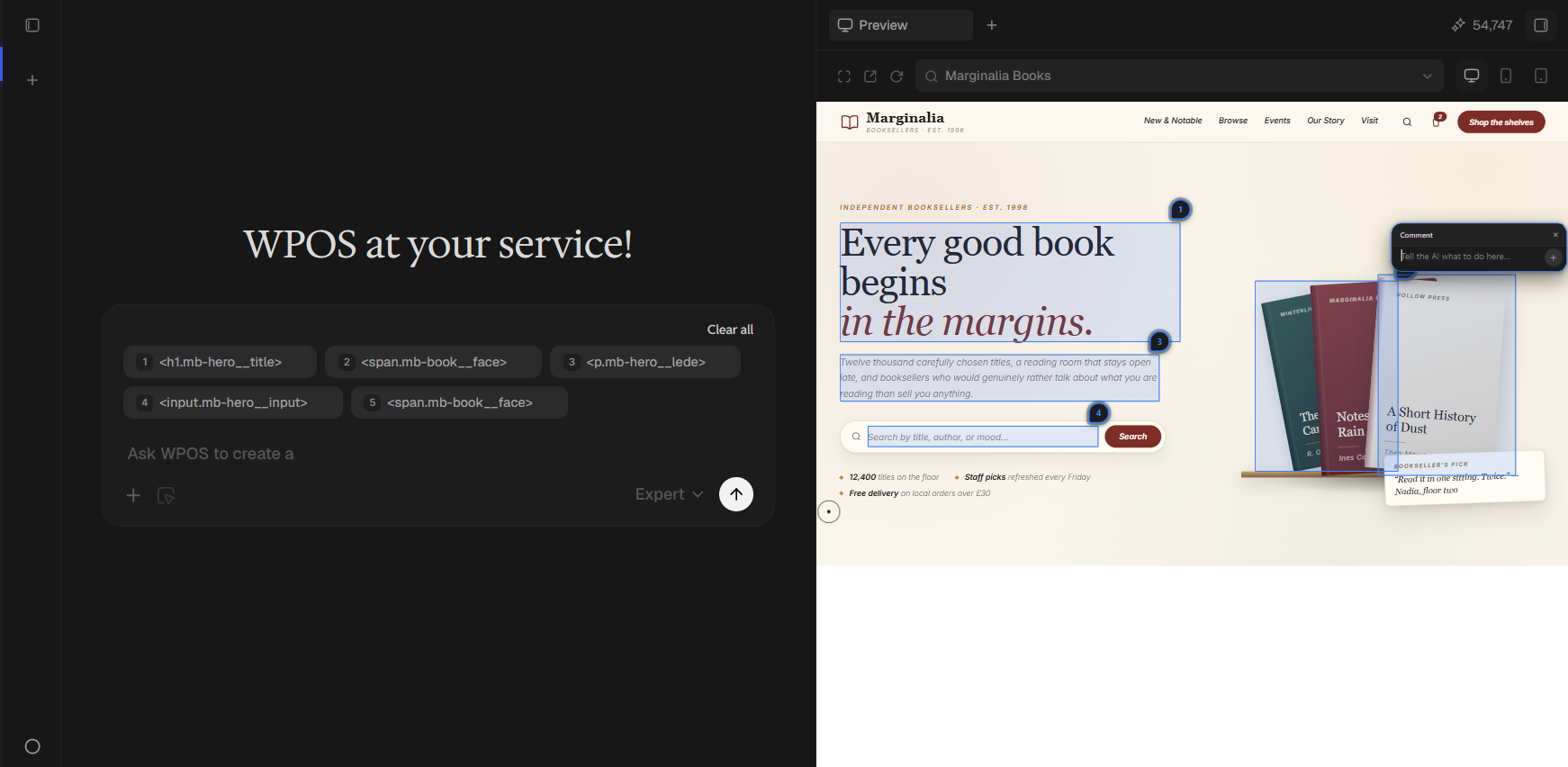This screenshot has width=1568, height=767.
Task: Click the 'WPOS at your service!' heading
Action: point(438,244)
